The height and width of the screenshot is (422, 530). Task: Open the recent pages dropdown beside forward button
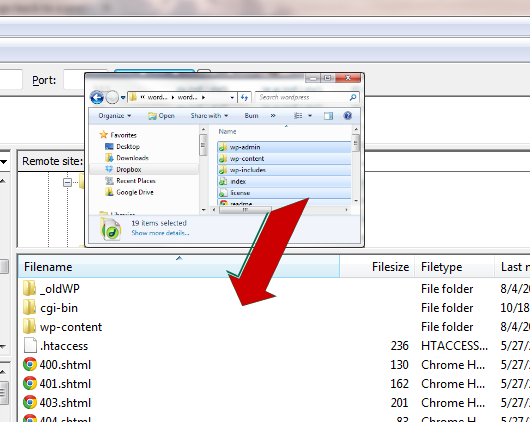pyautogui.click(x=123, y=98)
